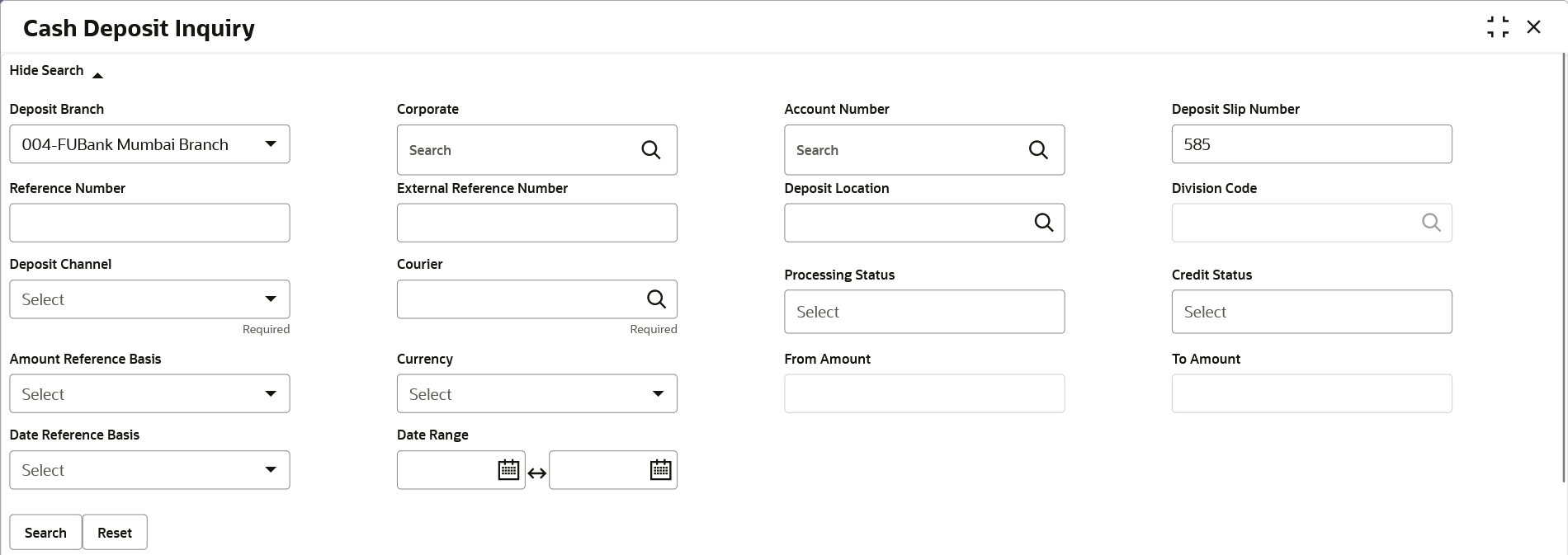Expand the Deposit Channel dropdown
The width and height of the screenshot is (1568, 555).
coord(149,299)
